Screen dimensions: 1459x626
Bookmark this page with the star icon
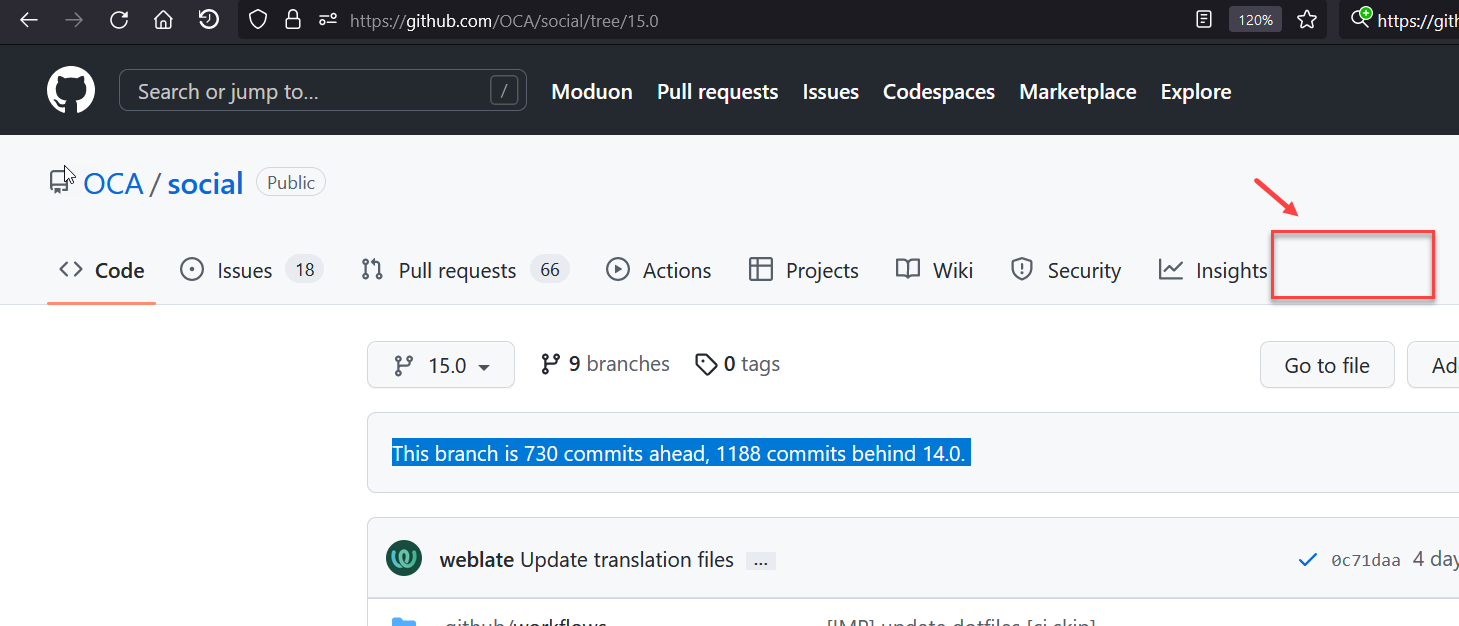coord(1306,20)
